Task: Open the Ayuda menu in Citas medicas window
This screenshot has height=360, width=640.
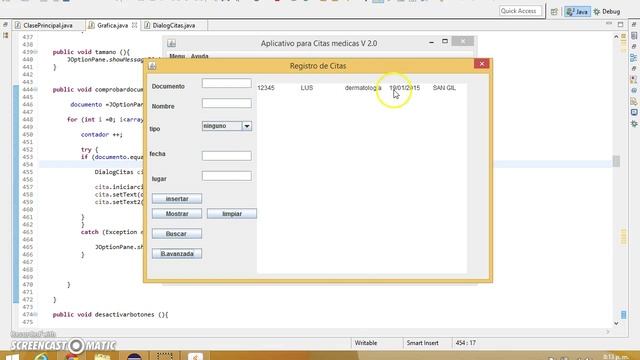Action: (200, 56)
